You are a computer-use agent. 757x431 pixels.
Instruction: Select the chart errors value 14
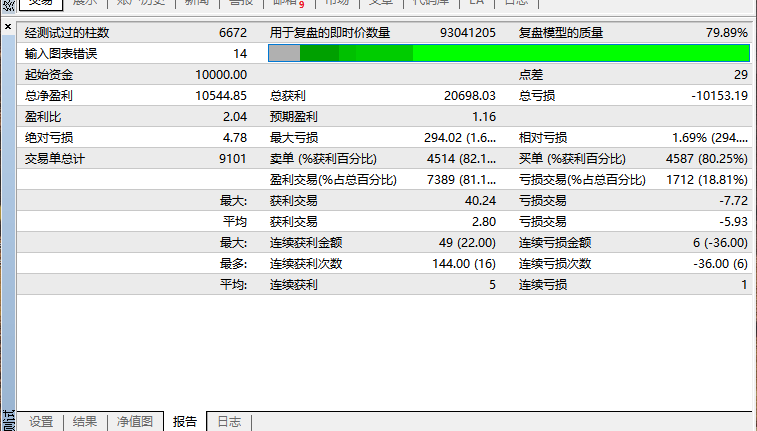pos(240,54)
